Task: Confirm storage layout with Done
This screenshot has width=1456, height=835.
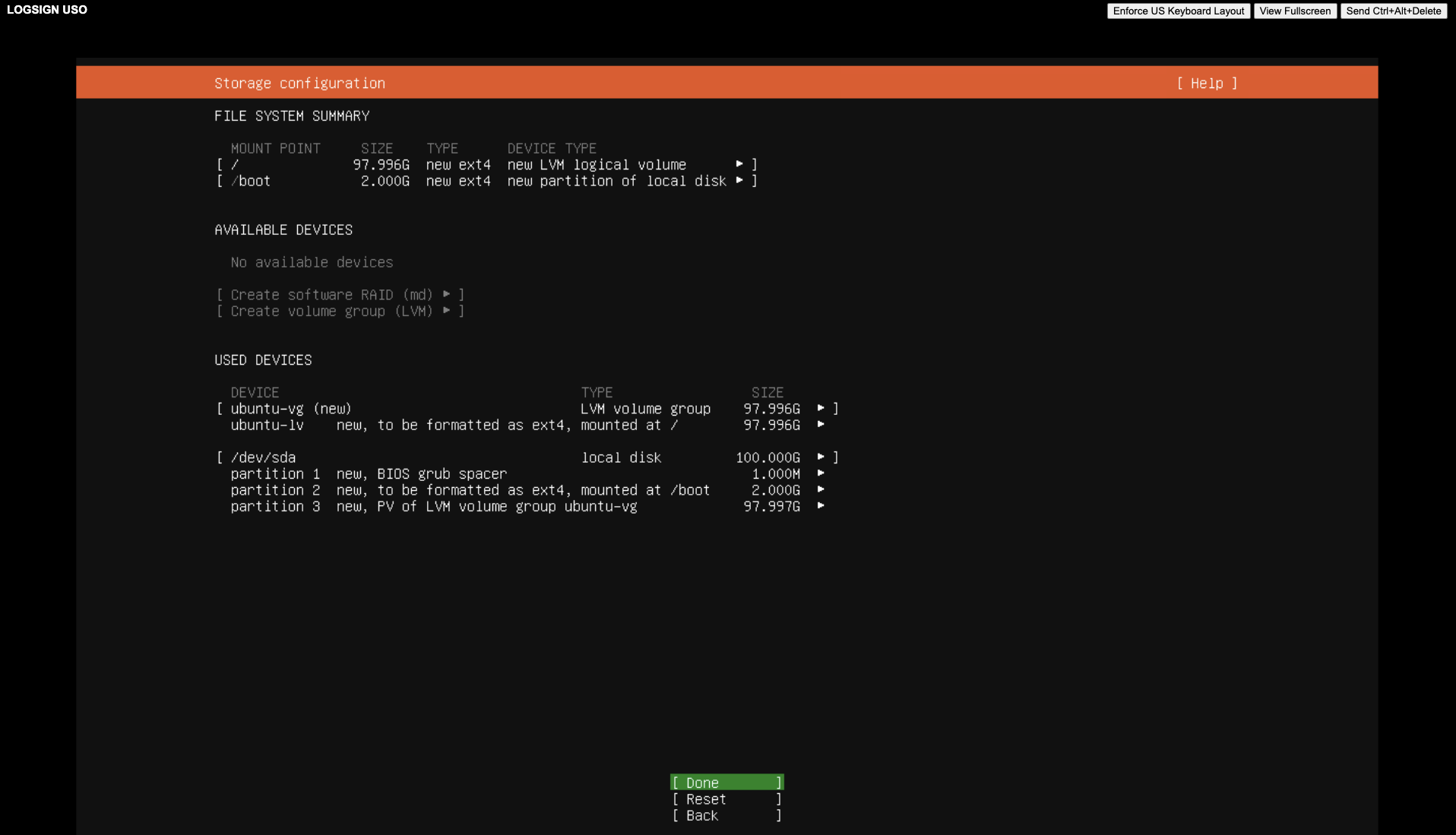Action: tap(727, 783)
